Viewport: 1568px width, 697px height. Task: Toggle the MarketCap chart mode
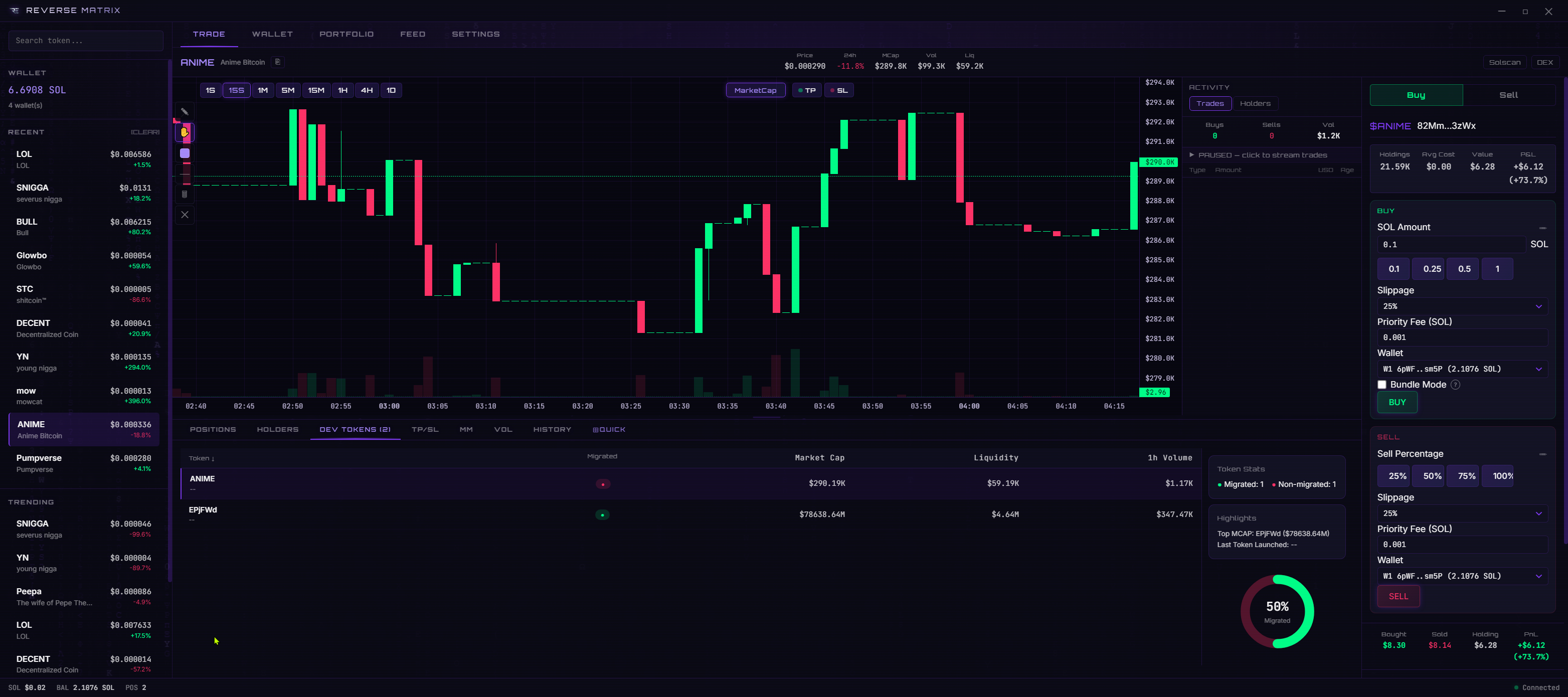[x=755, y=90]
